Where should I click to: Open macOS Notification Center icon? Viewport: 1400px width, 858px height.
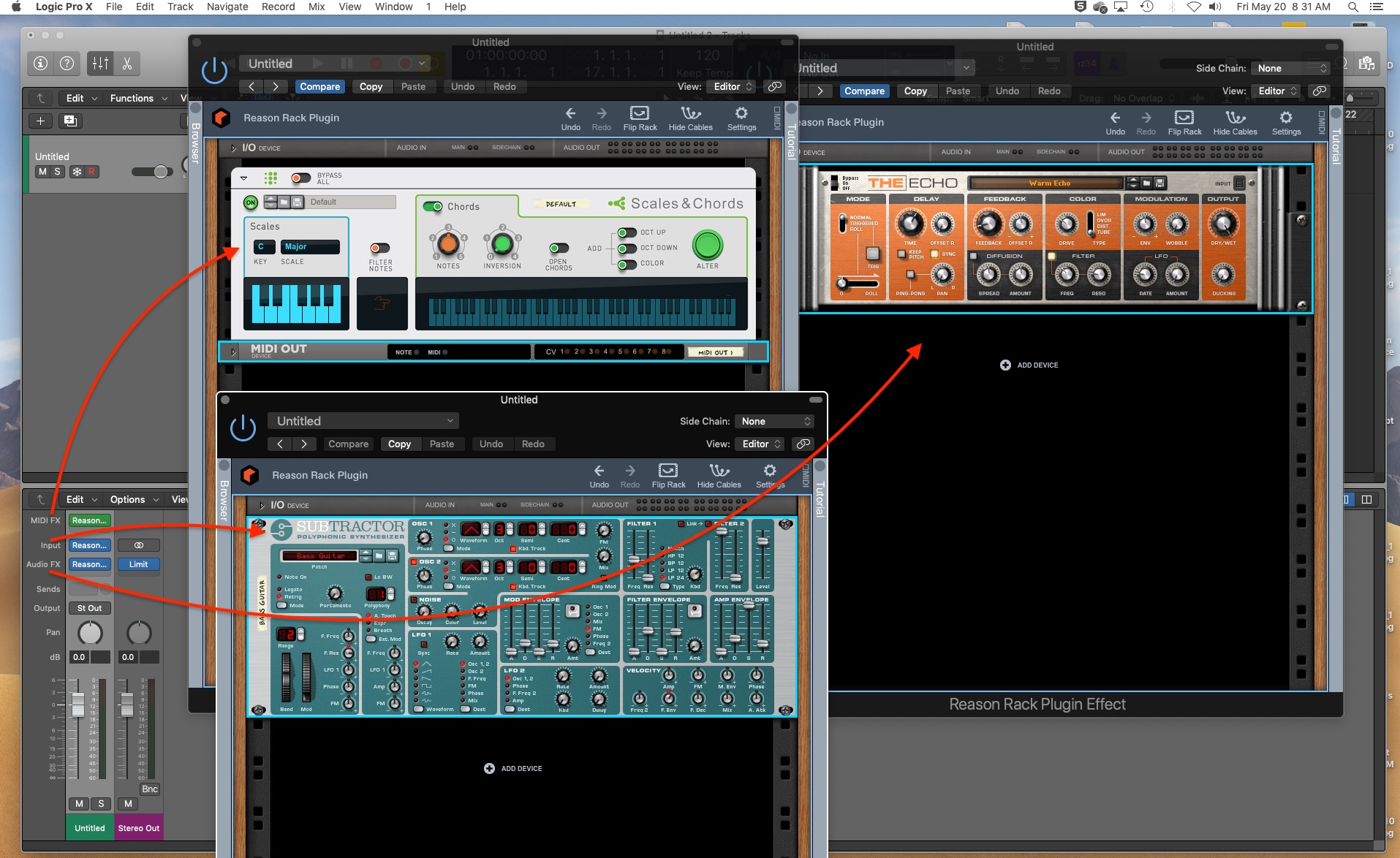[1377, 7]
